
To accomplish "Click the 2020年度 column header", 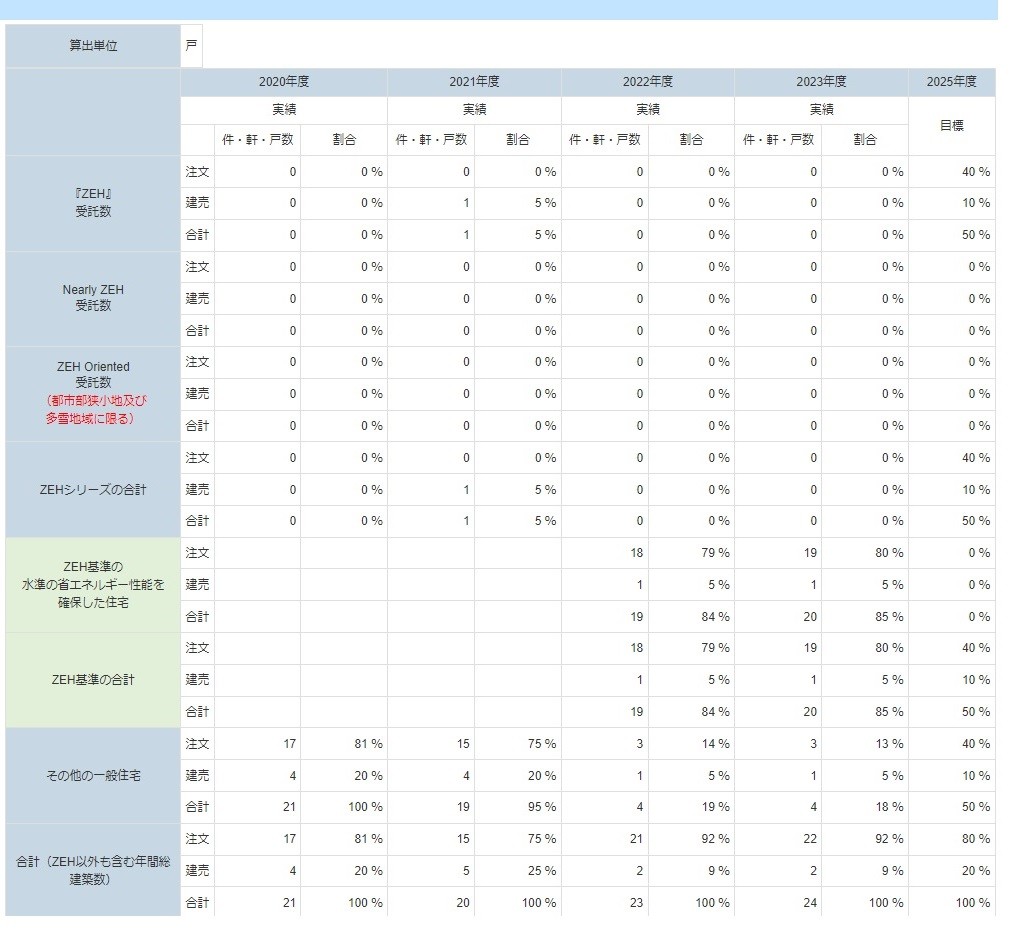I will 284,82.
